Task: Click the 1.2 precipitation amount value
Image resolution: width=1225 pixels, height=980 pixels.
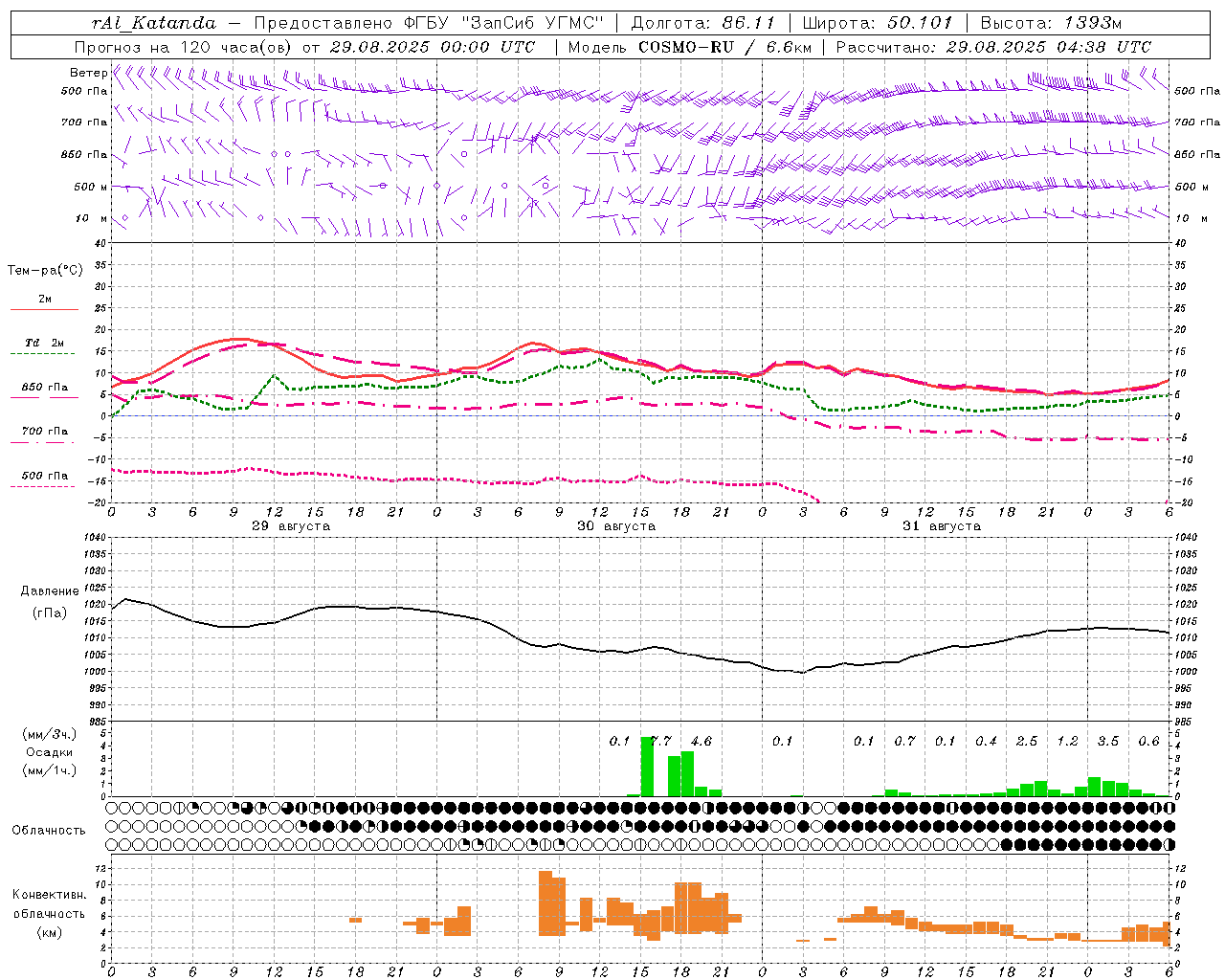Action: 1067,741
